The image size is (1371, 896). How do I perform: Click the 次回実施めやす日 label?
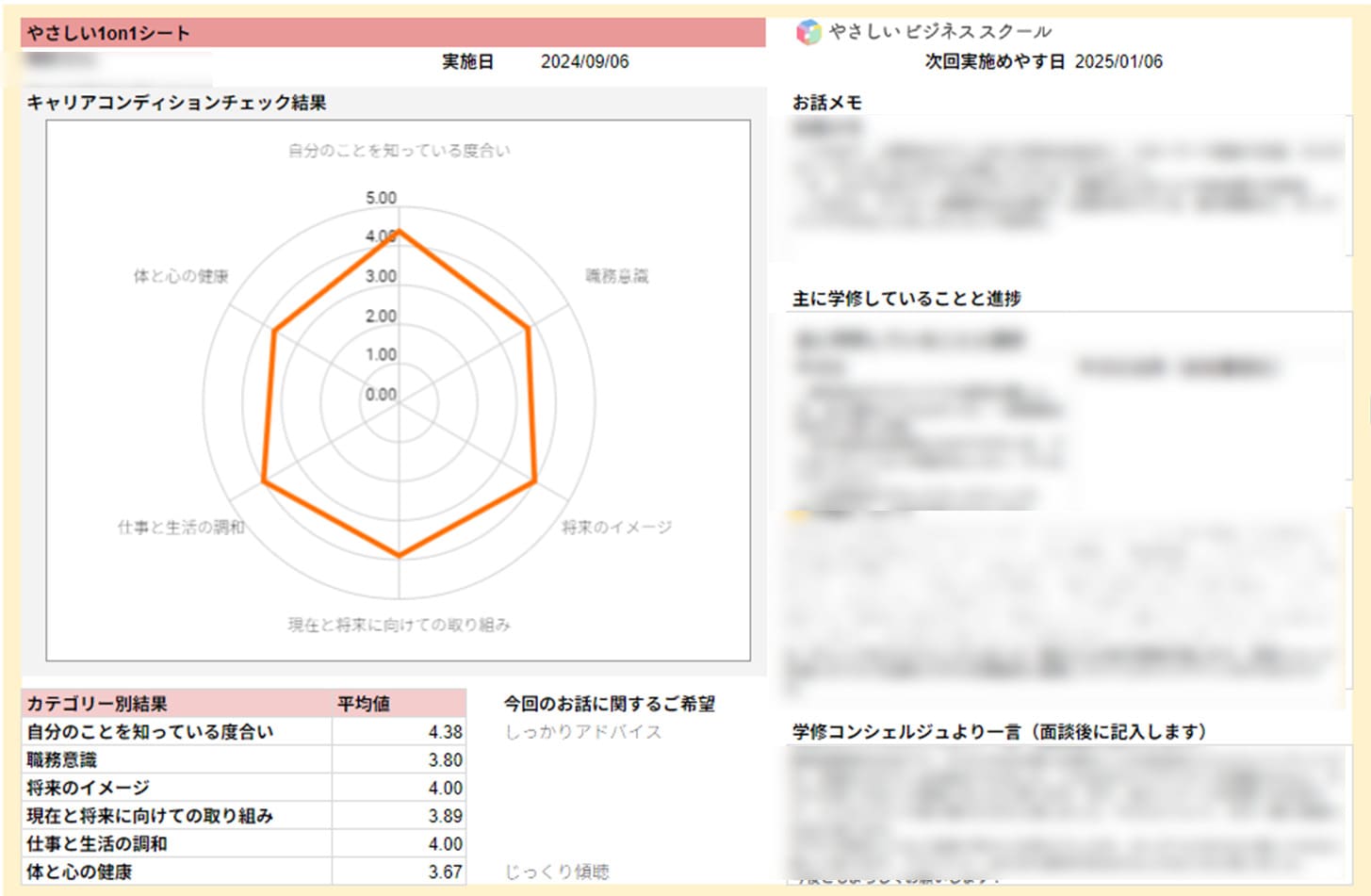[995, 62]
